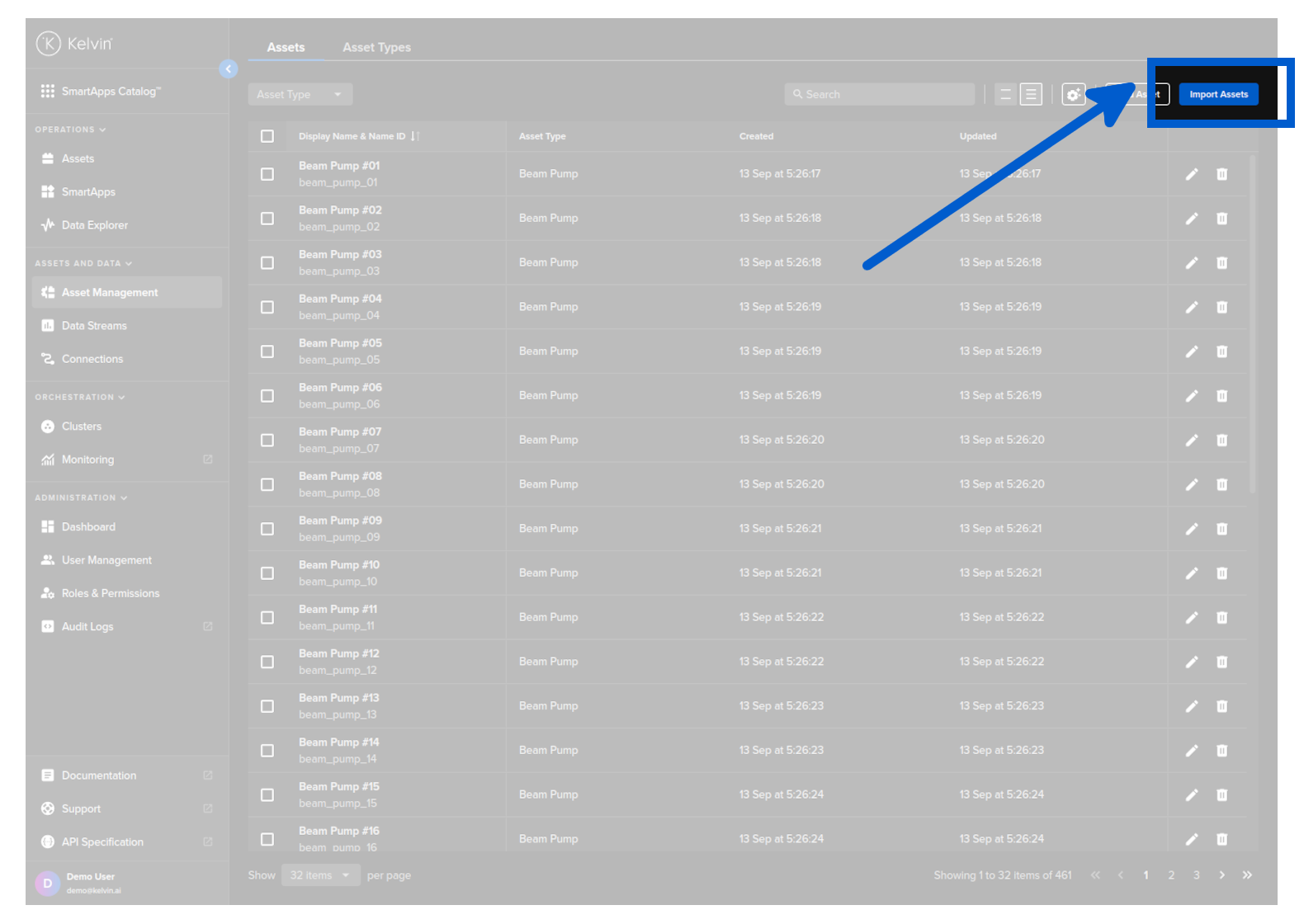Open Data Streams from the sidebar
This screenshot has width=1304, height=924.
94,326
